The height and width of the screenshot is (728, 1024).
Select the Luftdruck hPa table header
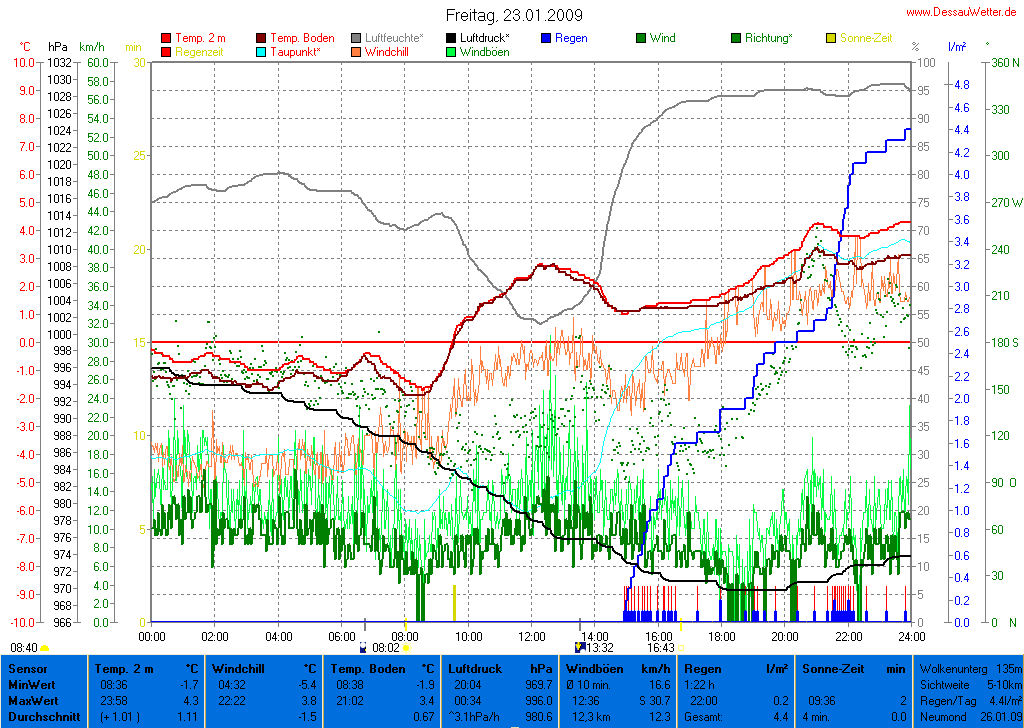tap(500, 668)
